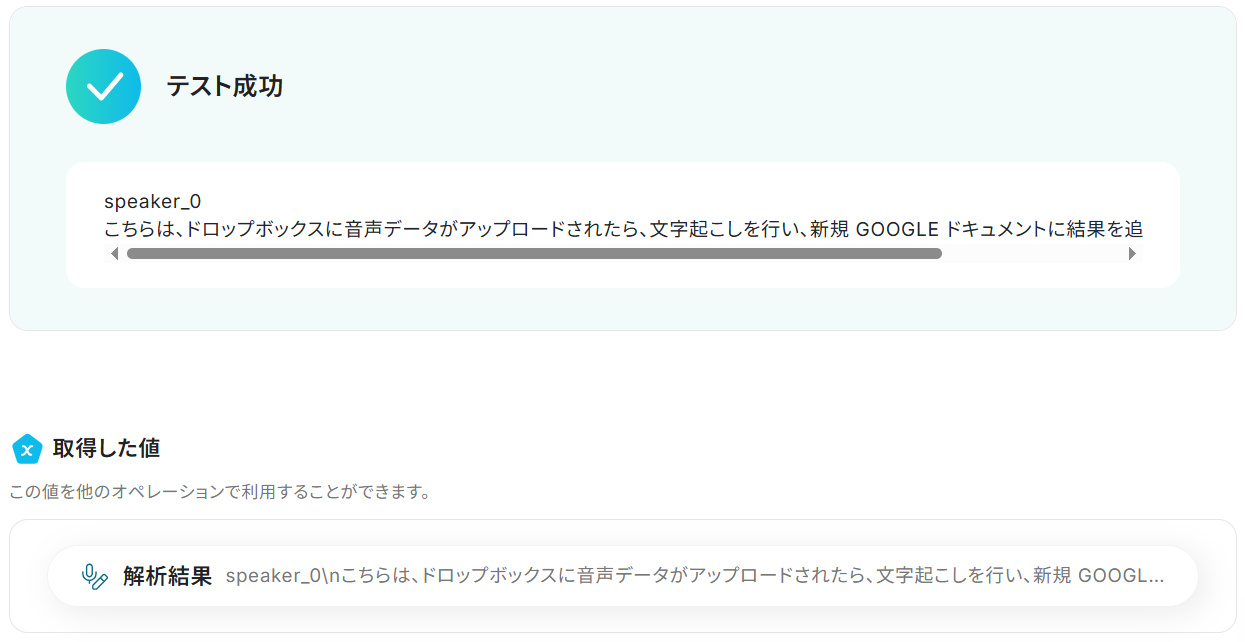Click the blue pentagon icon beside 取得した値
Image resolution: width=1245 pixels, height=642 pixels.
point(27,450)
